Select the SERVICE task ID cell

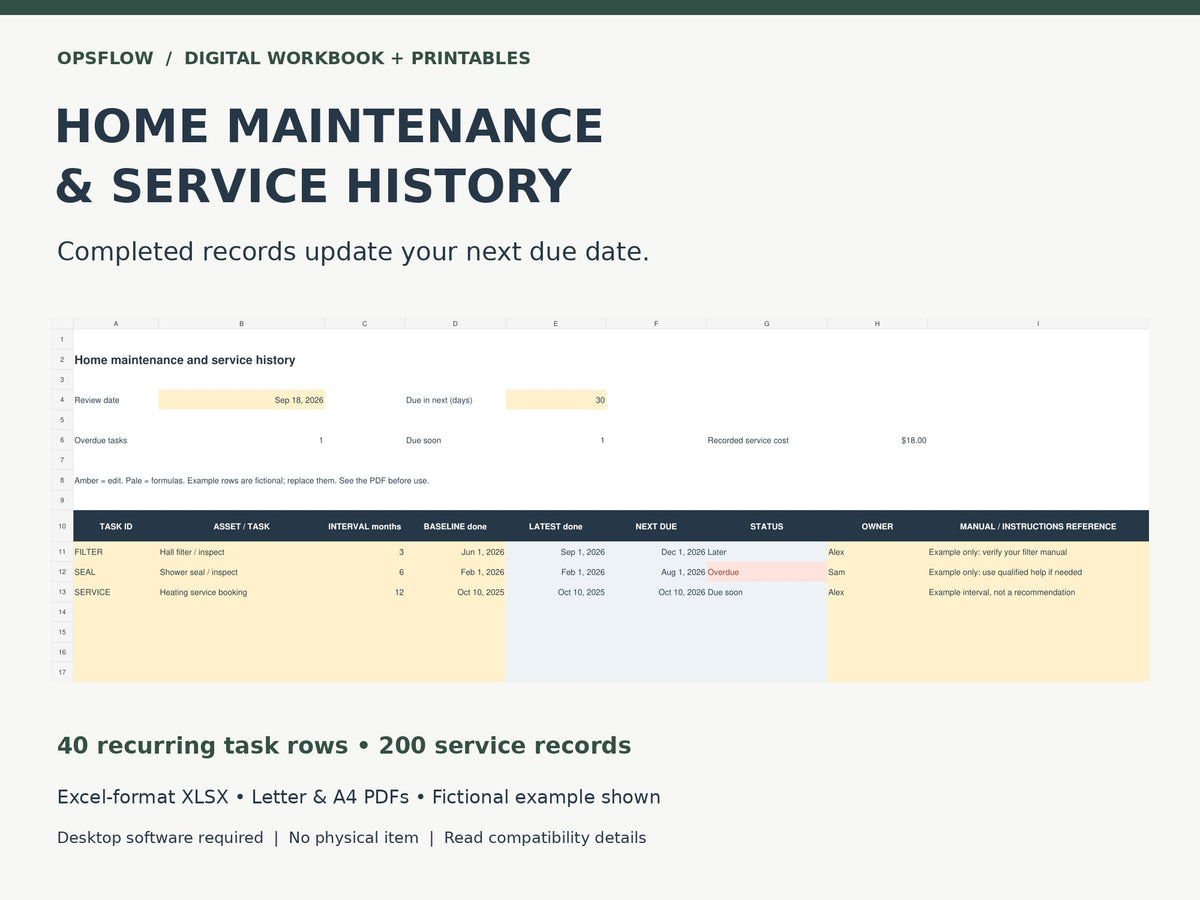point(116,592)
